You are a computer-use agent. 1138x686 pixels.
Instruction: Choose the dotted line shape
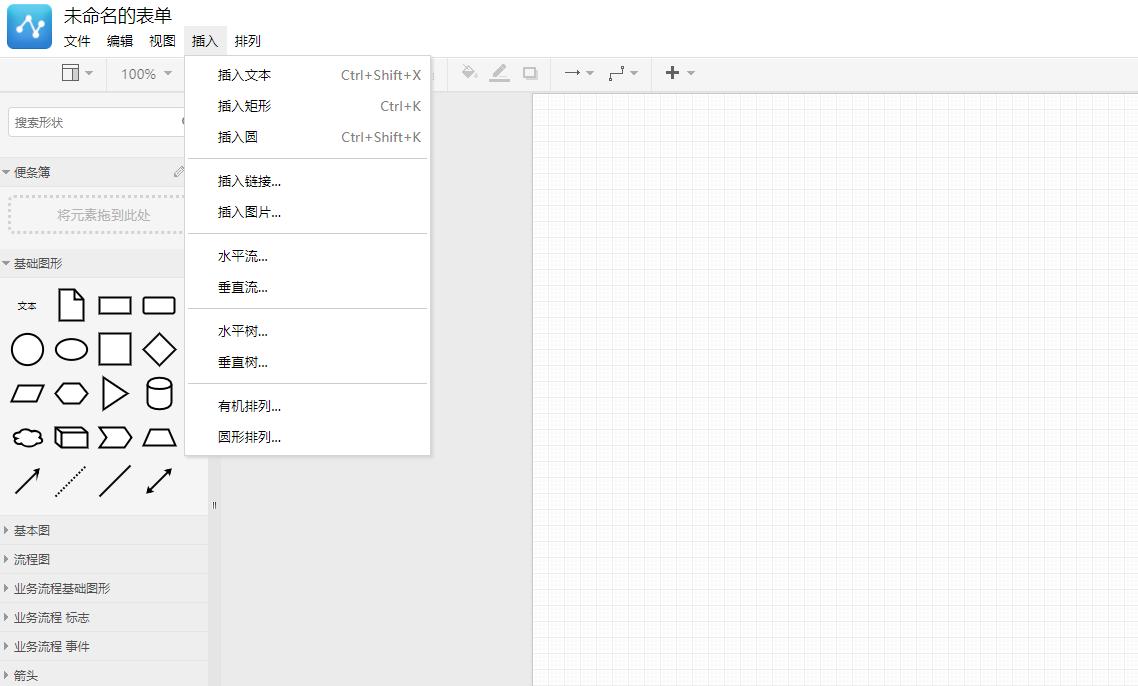point(71,481)
